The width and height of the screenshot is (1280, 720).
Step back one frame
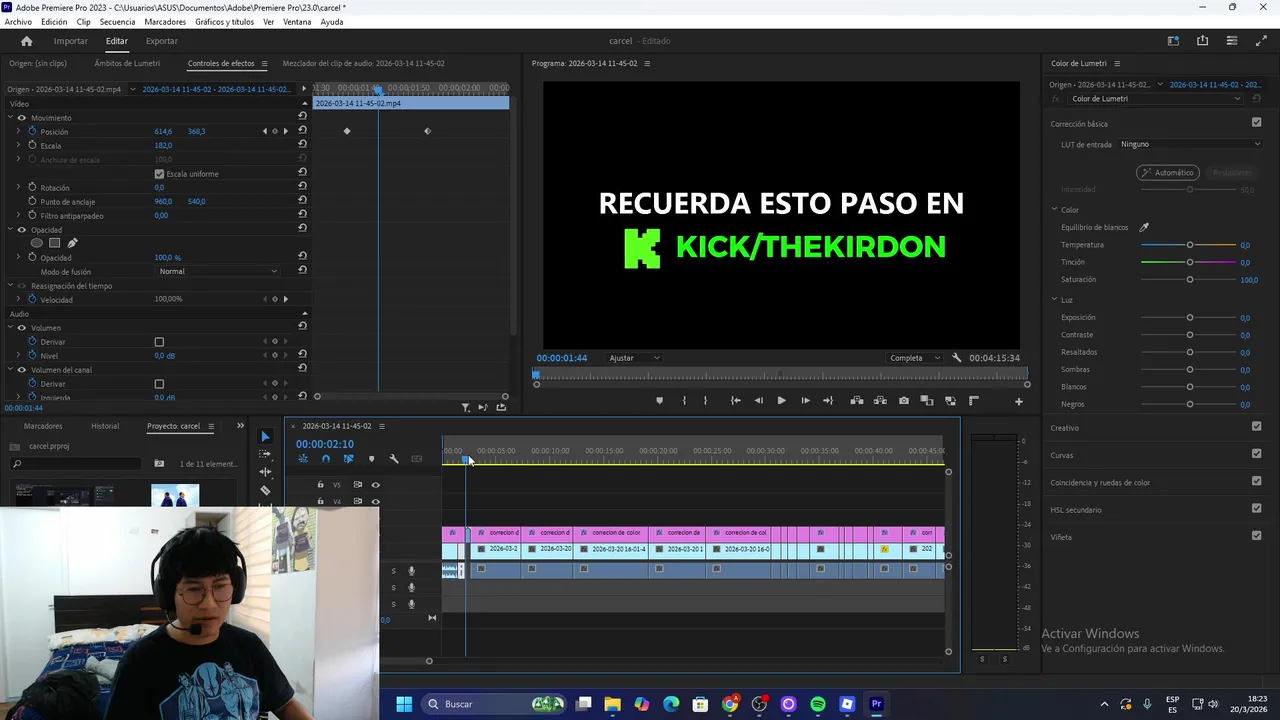pos(758,401)
